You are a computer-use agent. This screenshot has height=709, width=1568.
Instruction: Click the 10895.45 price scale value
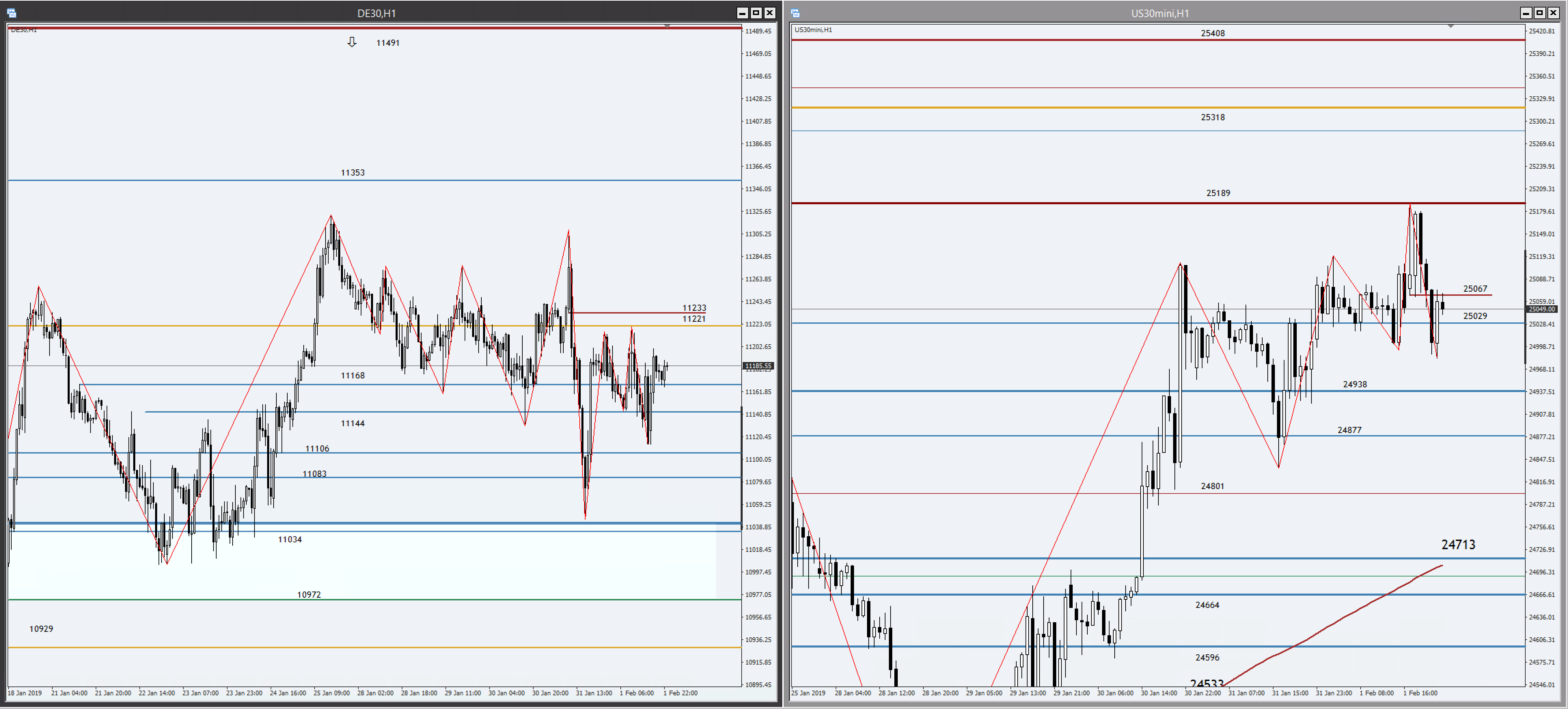(x=758, y=685)
